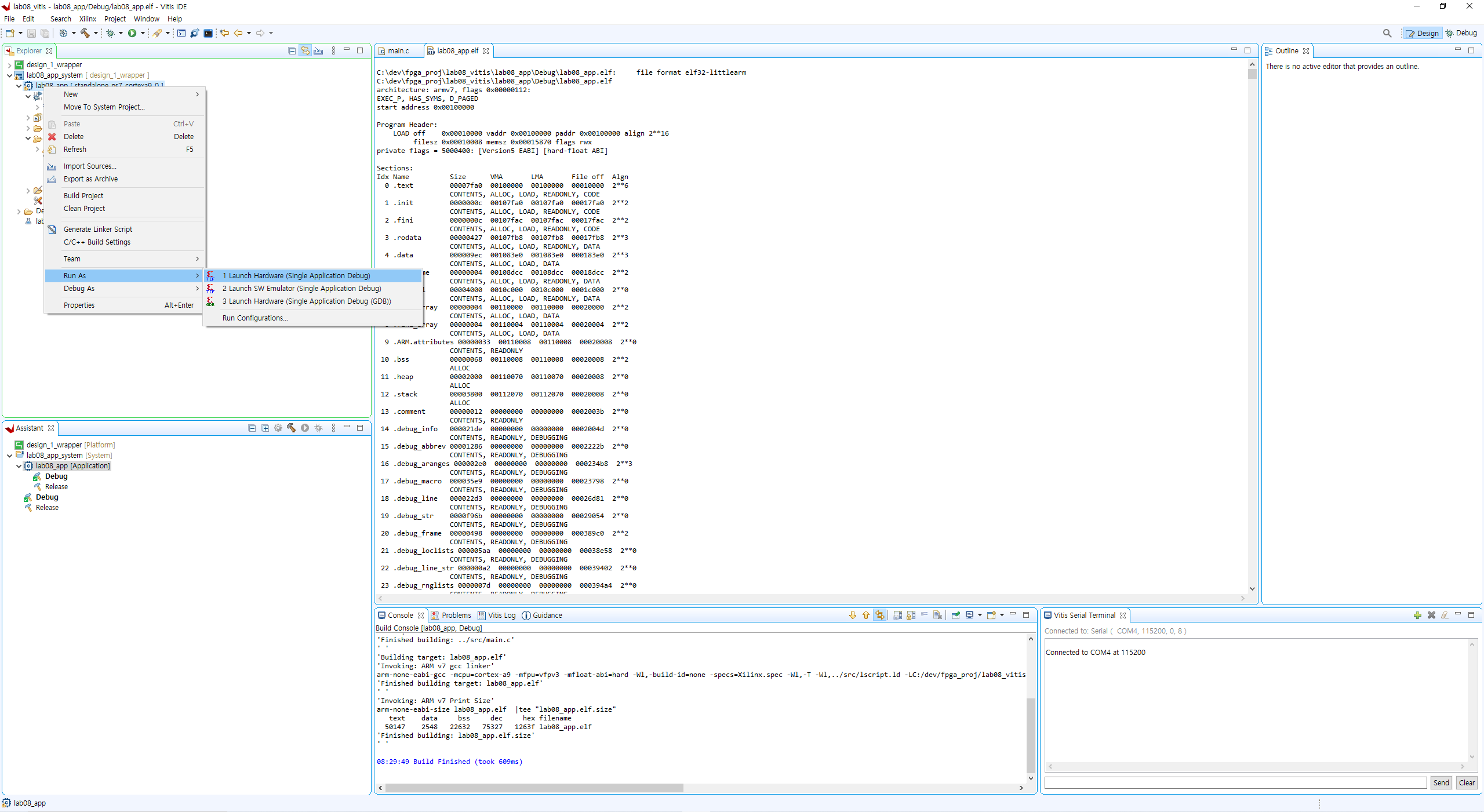Click Clear button in serial terminal
The image size is (1484, 812).
click(x=1467, y=782)
